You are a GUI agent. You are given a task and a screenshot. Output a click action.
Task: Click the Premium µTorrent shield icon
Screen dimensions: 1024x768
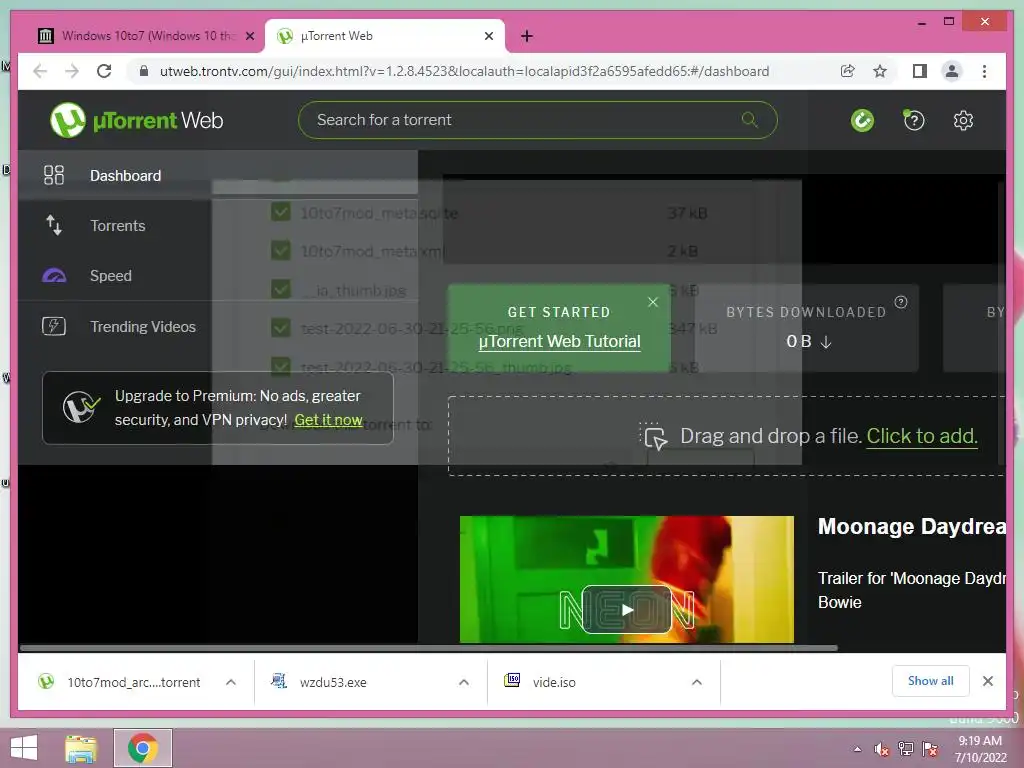[x=81, y=407]
